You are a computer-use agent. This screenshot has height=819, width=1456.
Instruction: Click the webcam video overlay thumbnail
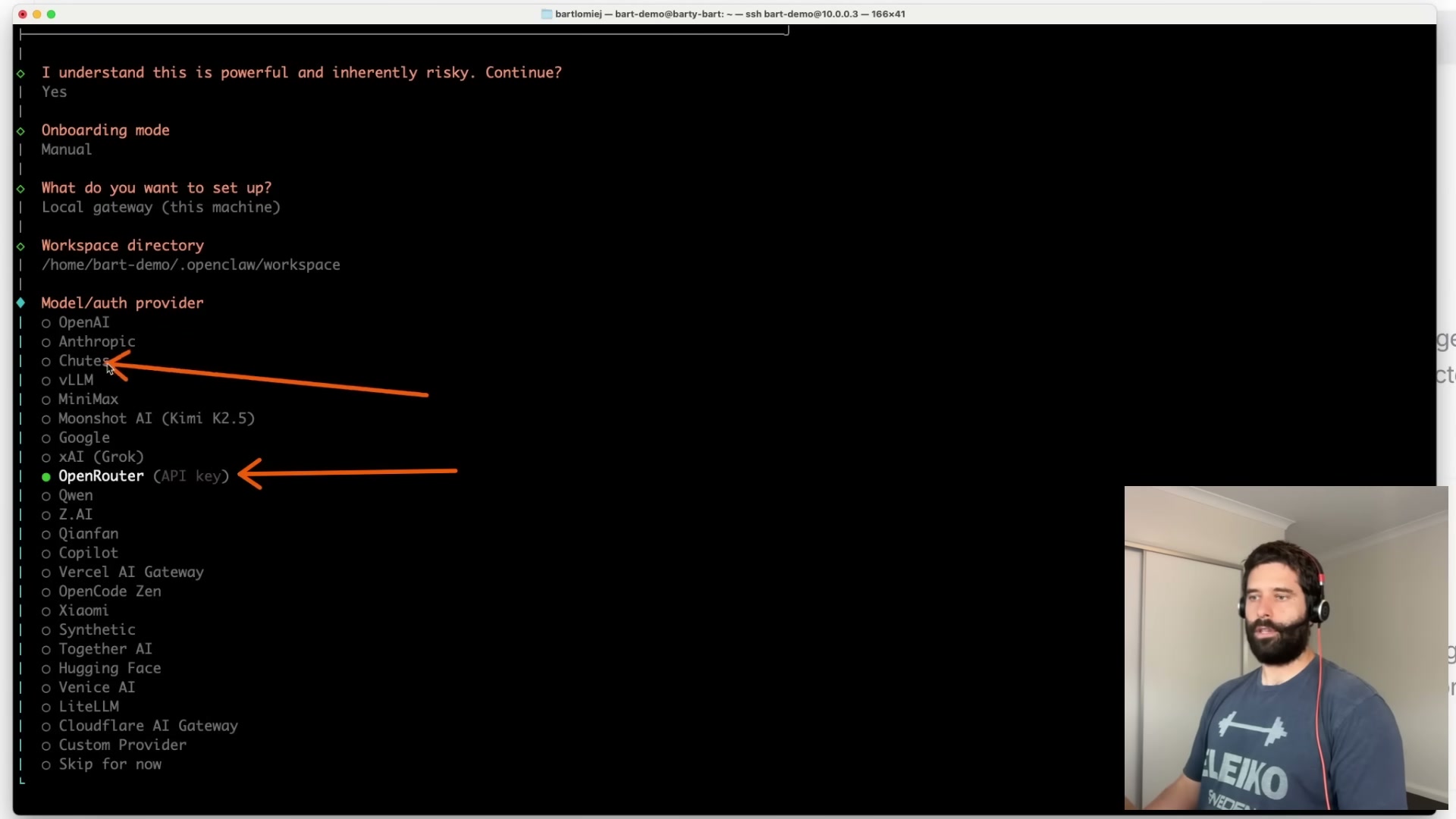pyautogui.click(x=1286, y=648)
